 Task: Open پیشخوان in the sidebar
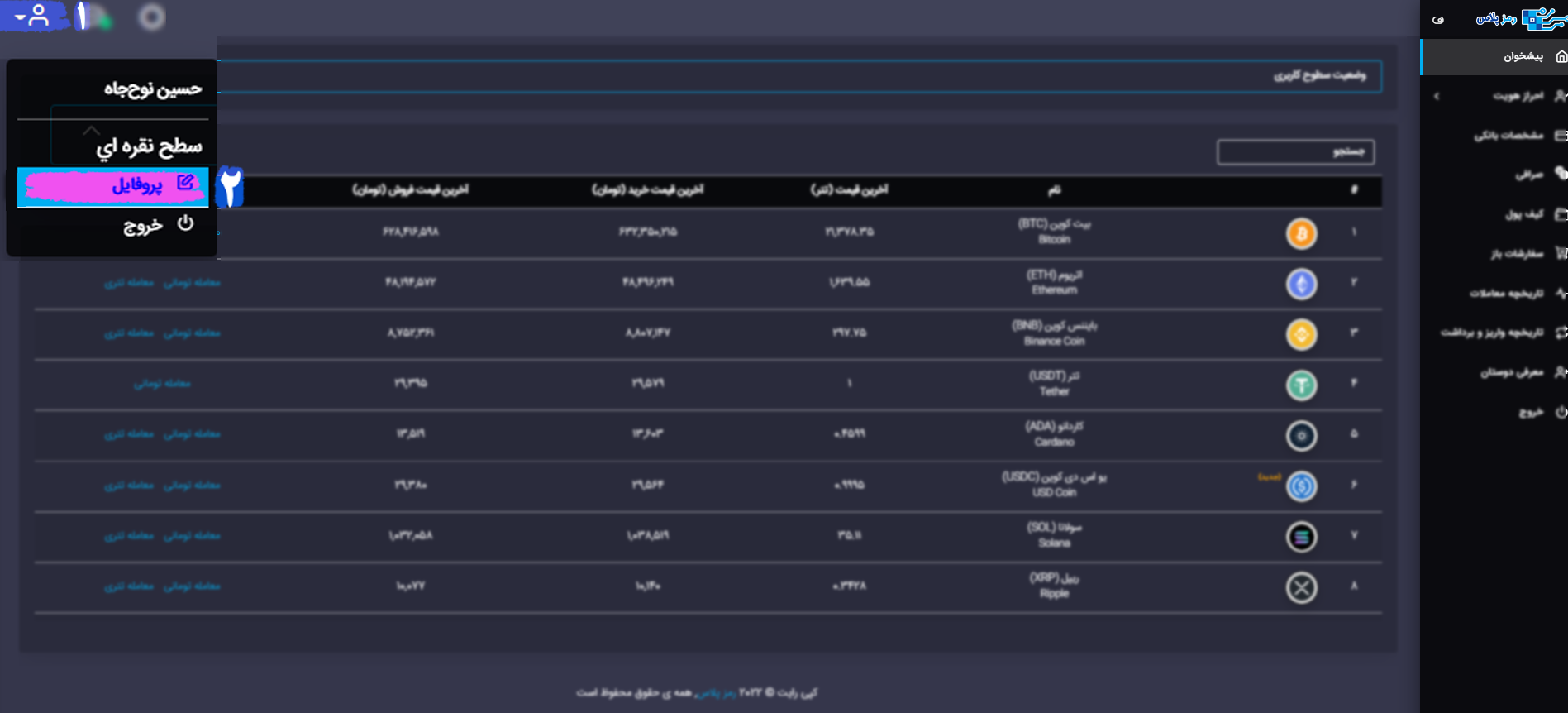click(x=1494, y=56)
